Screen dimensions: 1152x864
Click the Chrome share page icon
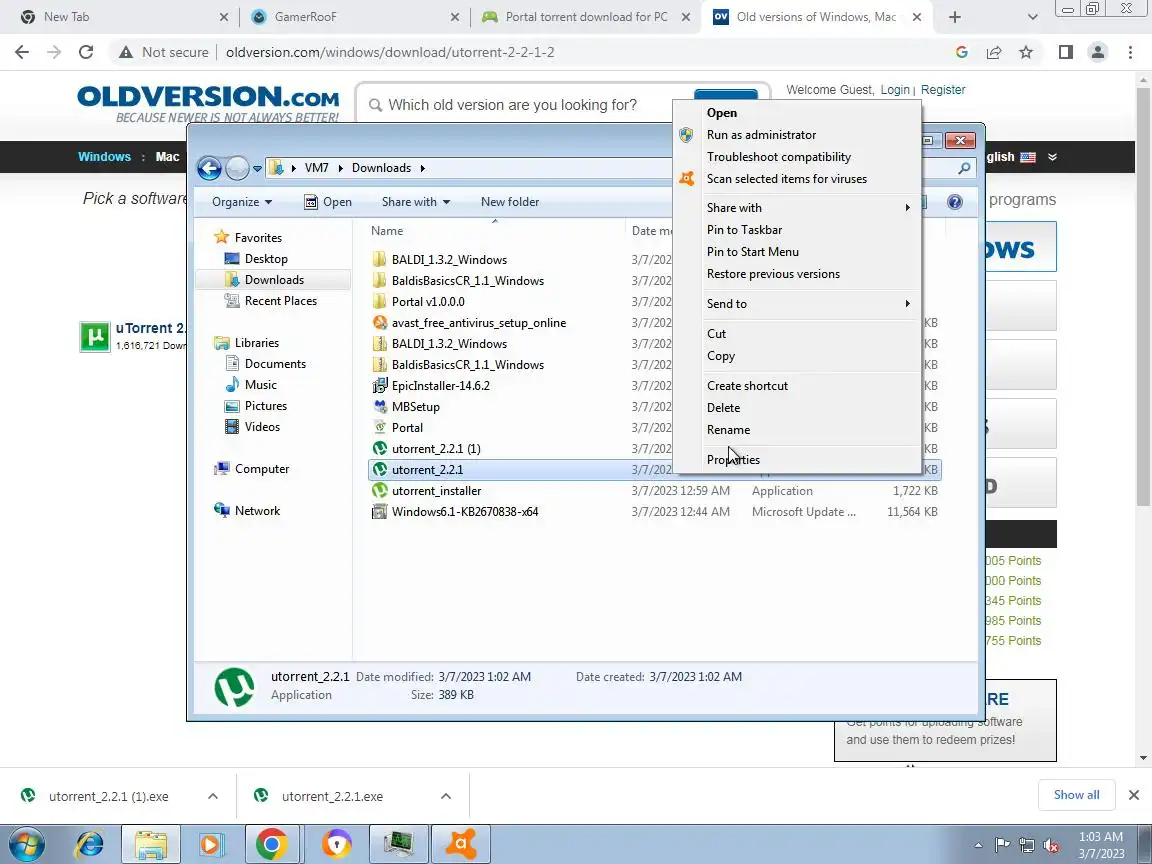point(994,52)
